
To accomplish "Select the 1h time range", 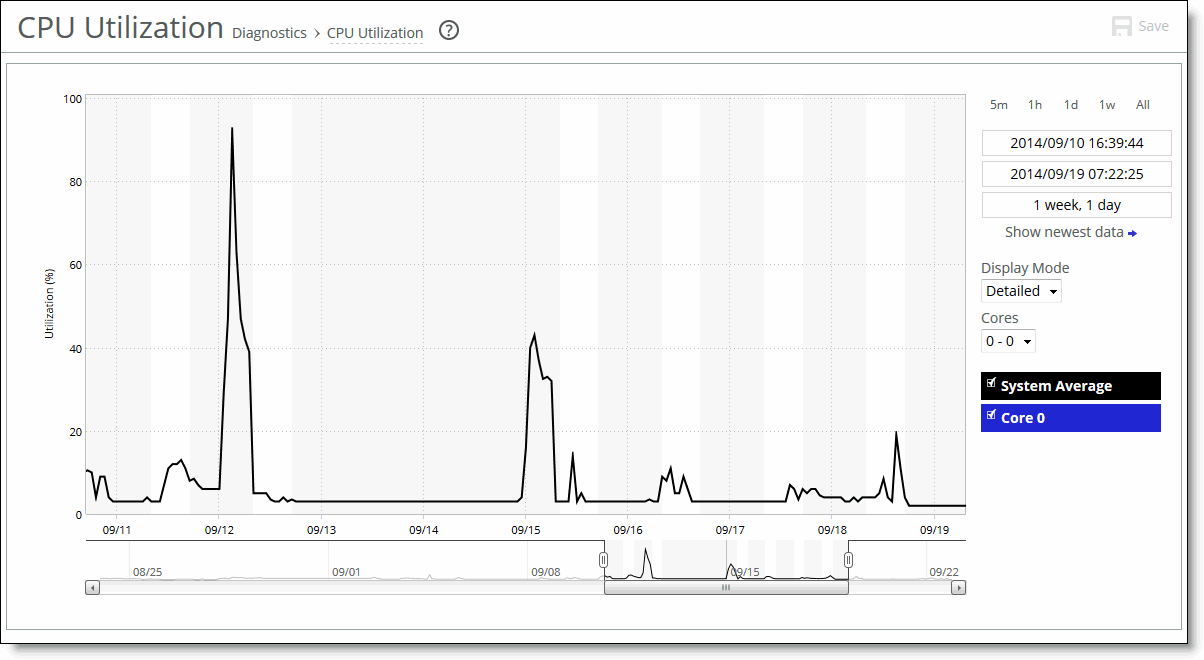I will tap(1035, 105).
